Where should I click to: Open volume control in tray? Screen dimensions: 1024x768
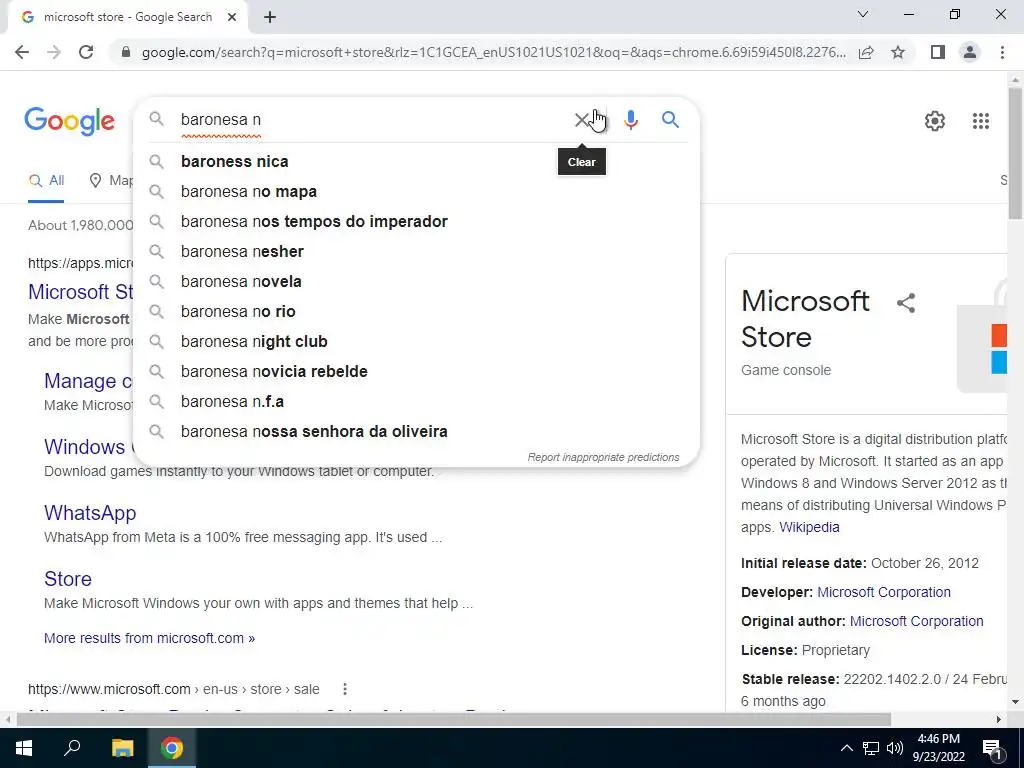895,748
